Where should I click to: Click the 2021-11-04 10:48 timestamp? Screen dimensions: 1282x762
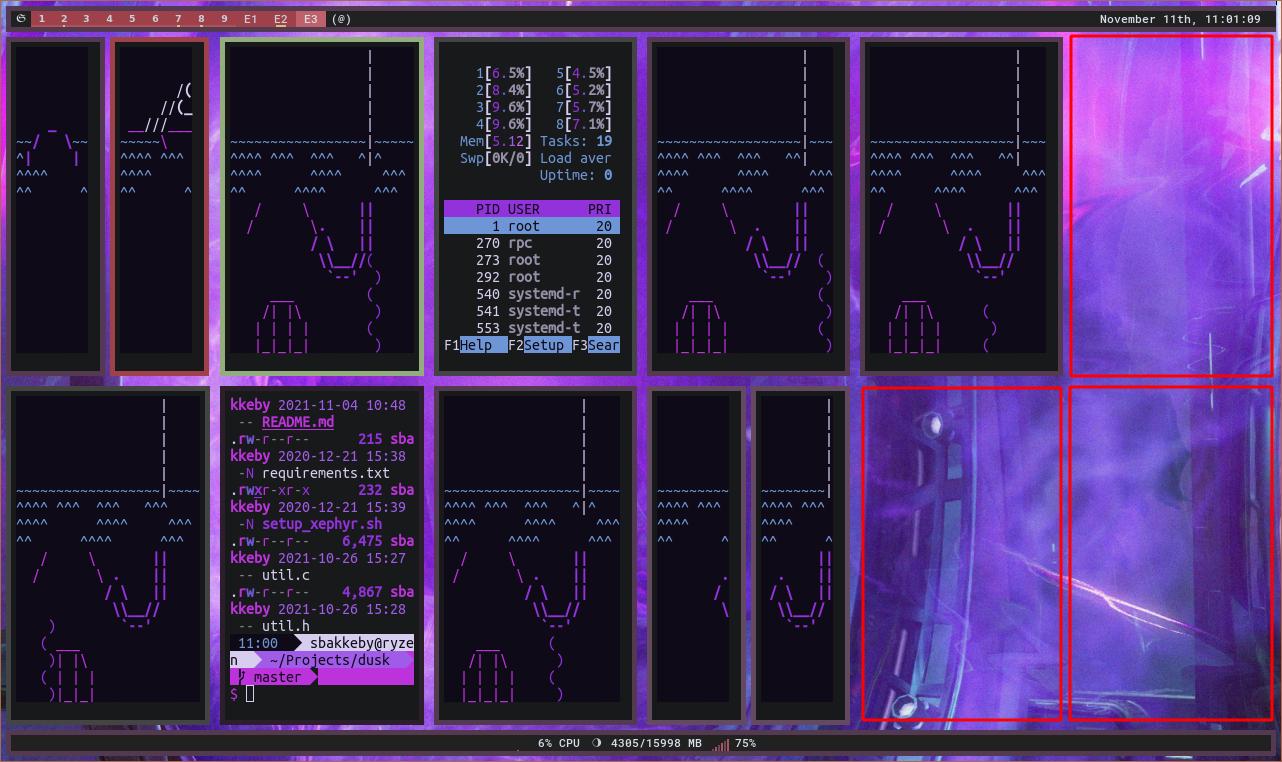coord(342,405)
